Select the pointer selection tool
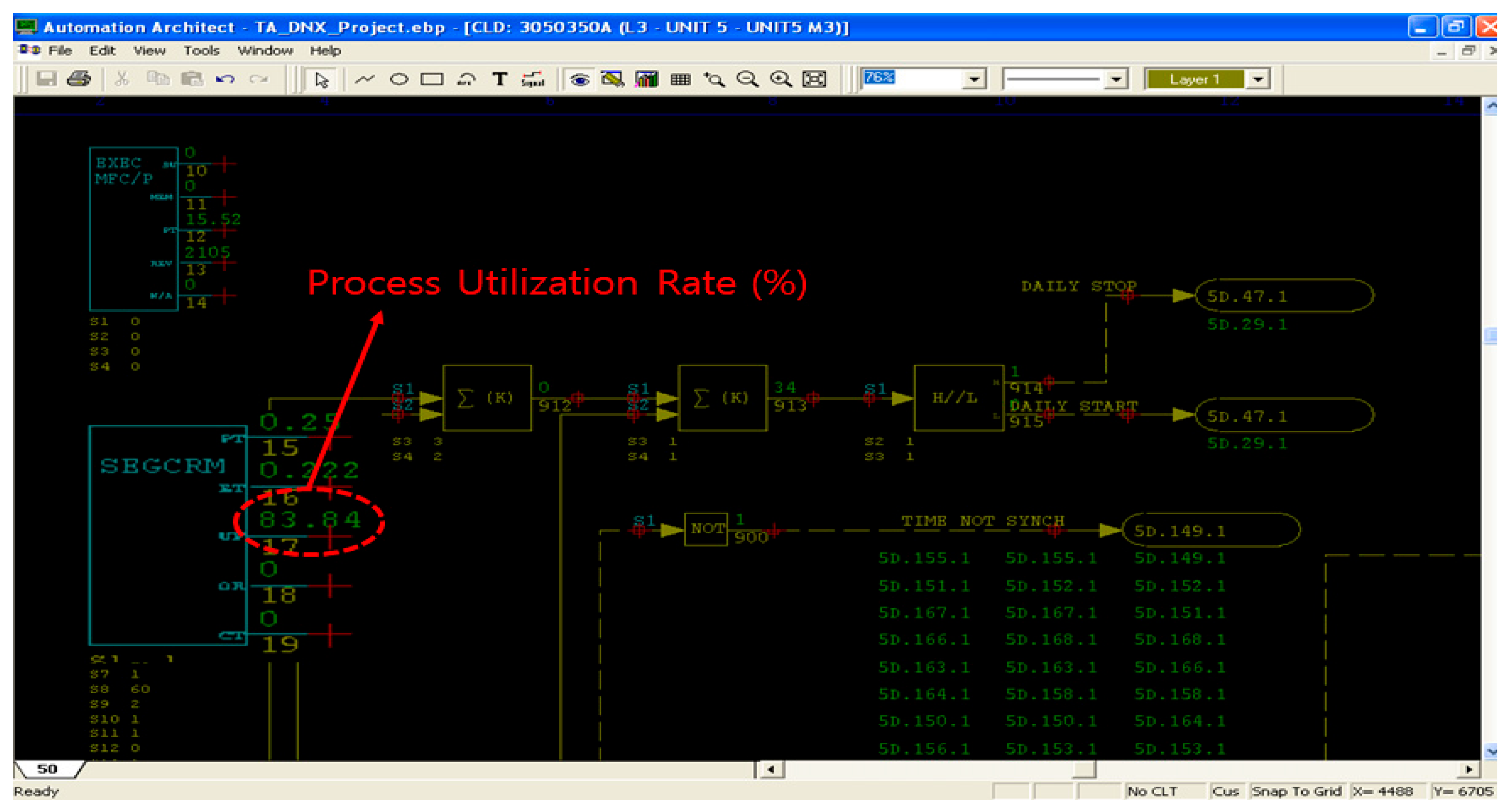Viewport: 1510px width, 812px height. [x=321, y=79]
